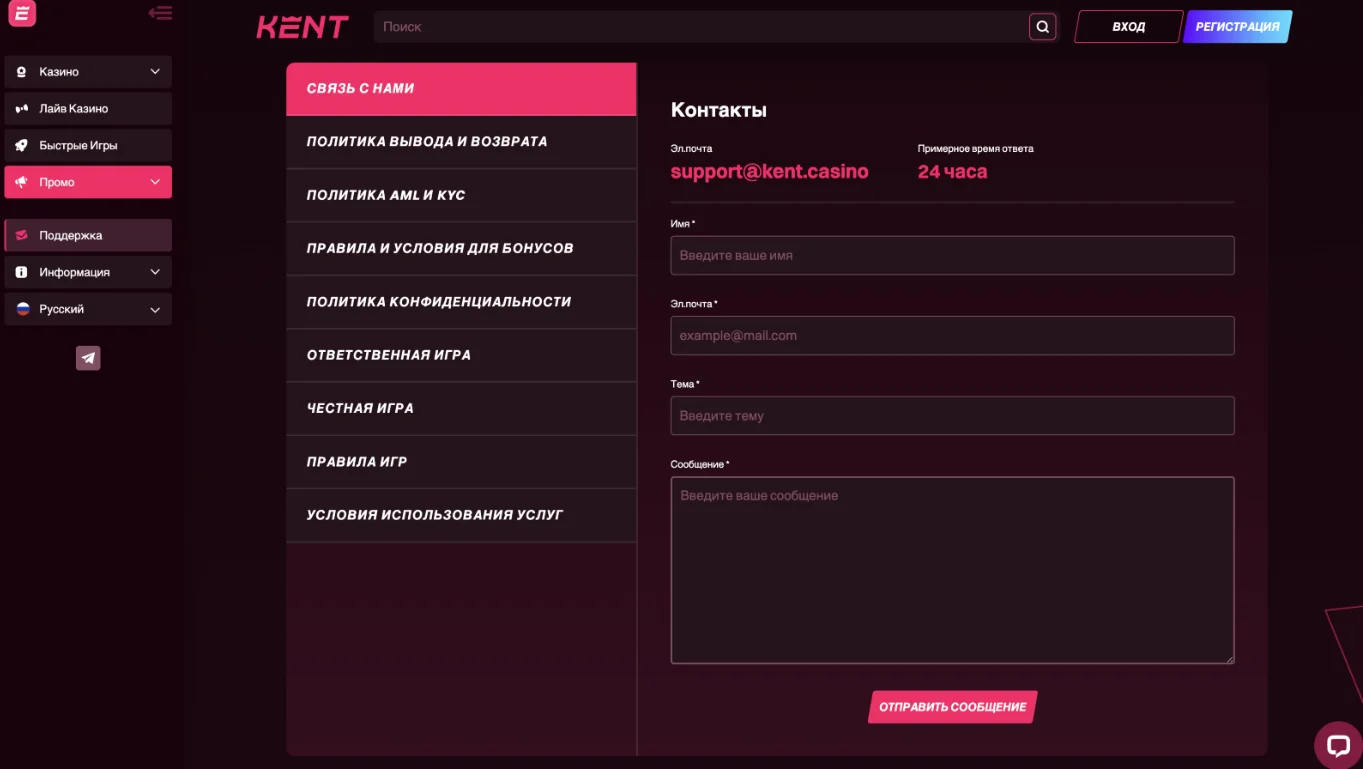Click the pink logo icon in top-left corner
Screen dimensions: 1363x769
click(x=21, y=13)
